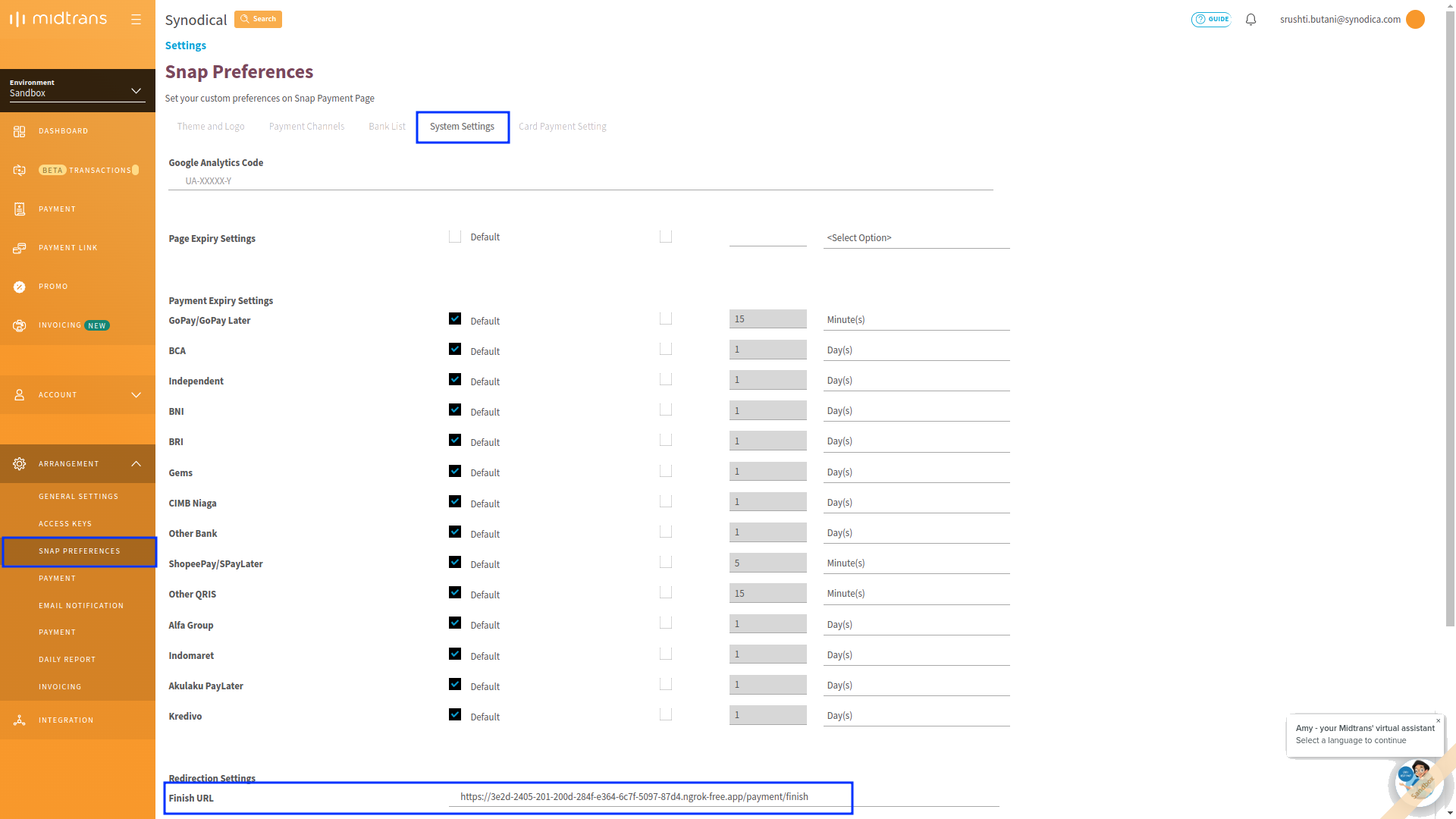Enable custom expiry checkbox for Akulaku PayLater

666,684
